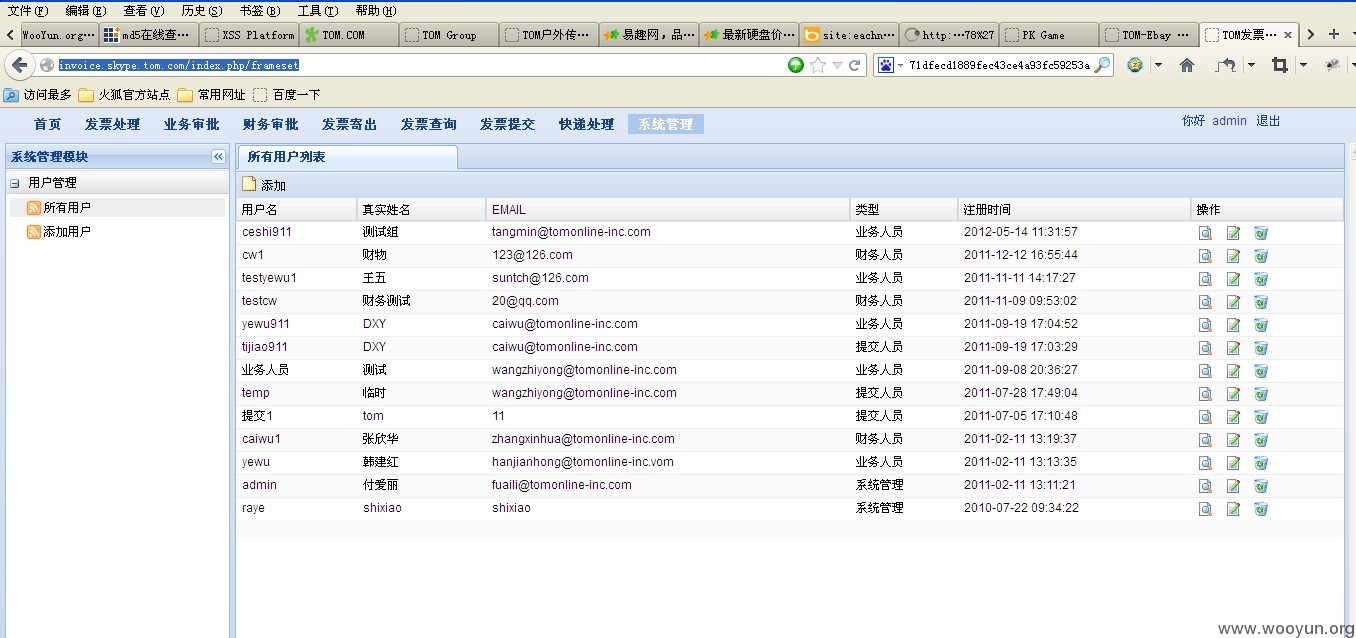Delete user testyewu1
The height and width of the screenshot is (638, 1356).
tap(1261, 279)
